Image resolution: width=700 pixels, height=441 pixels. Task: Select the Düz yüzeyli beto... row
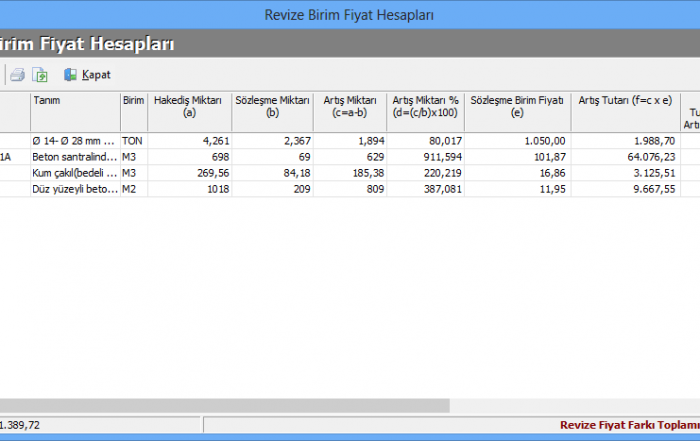(x=74, y=189)
